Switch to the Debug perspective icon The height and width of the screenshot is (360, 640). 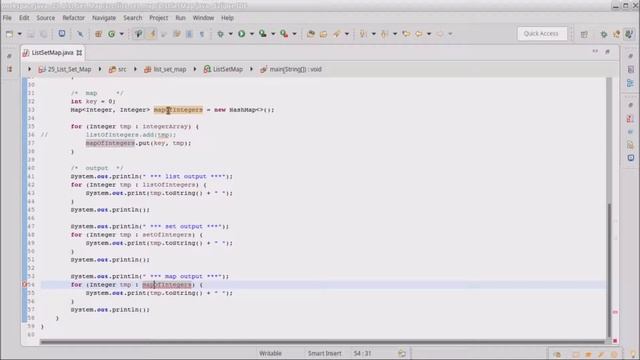(x=604, y=34)
